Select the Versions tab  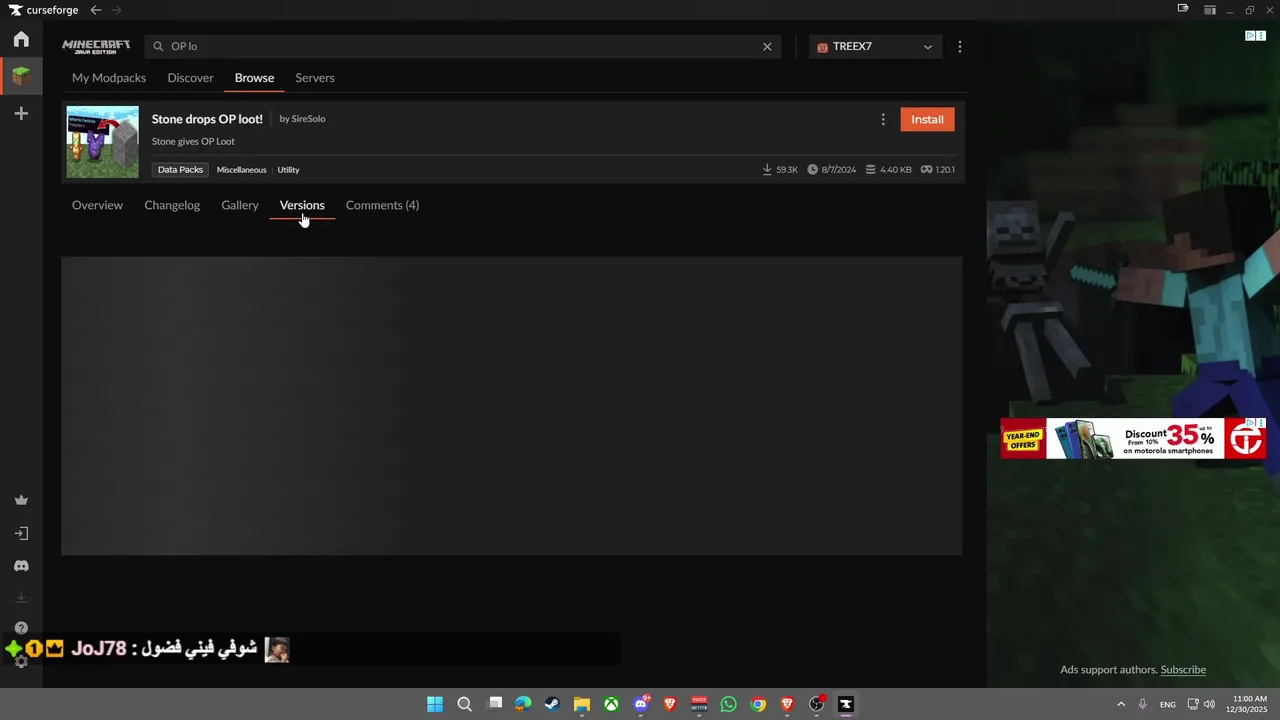coord(302,205)
